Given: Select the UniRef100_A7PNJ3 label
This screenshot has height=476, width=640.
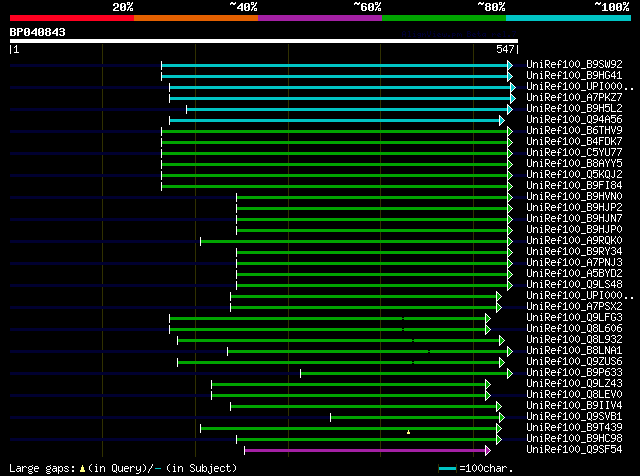Looking at the screenshot, I should coord(574,263).
